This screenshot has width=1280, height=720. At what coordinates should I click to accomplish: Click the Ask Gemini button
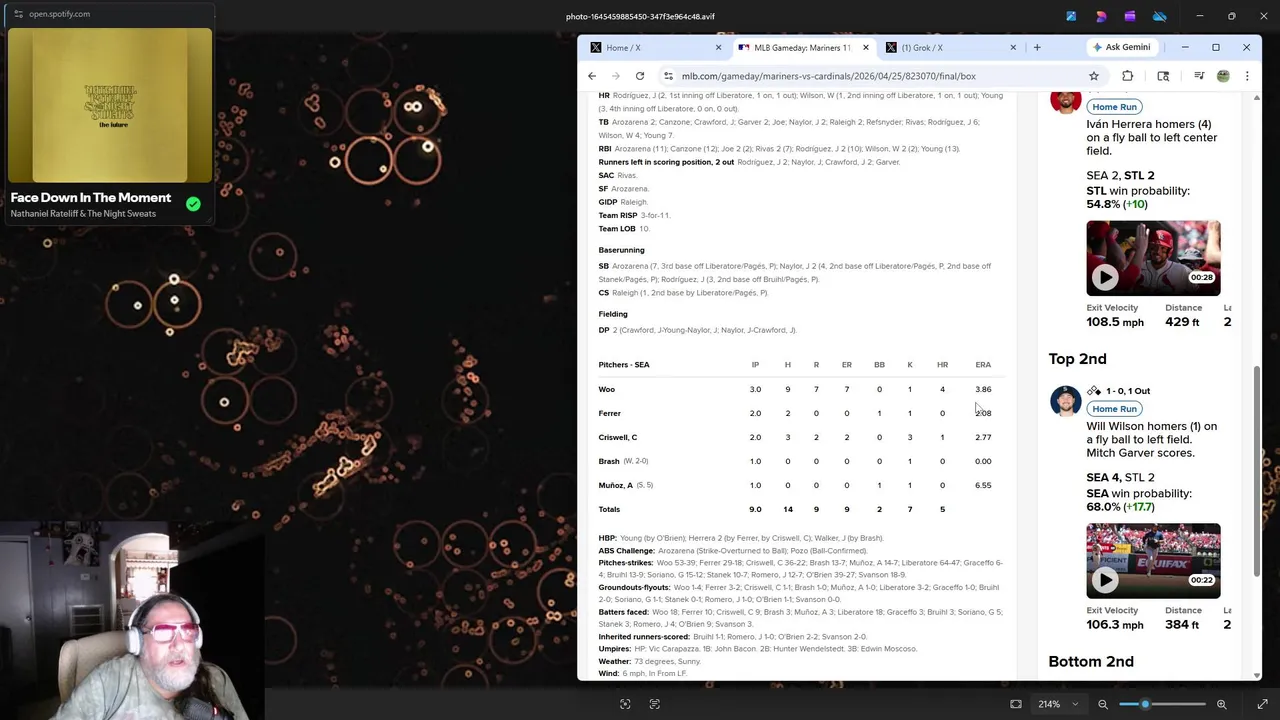tap(1122, 47)
